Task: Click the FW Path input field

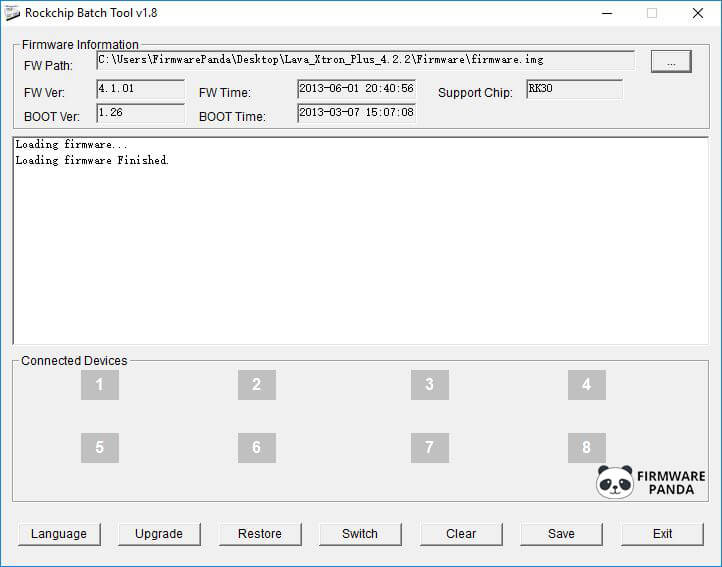Action: tap(366, 60)
